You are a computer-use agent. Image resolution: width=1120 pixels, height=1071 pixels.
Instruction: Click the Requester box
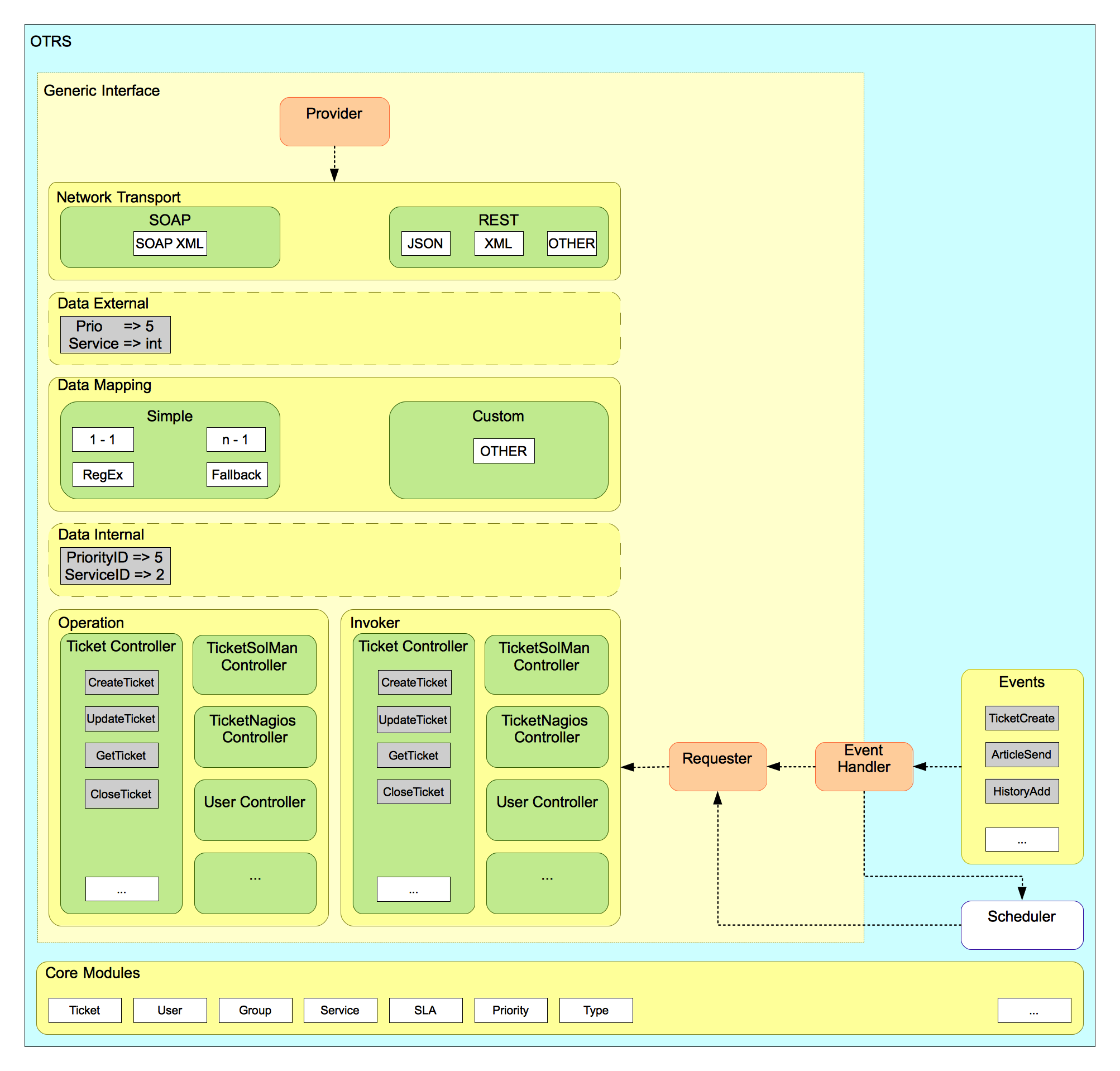(717, 766)
